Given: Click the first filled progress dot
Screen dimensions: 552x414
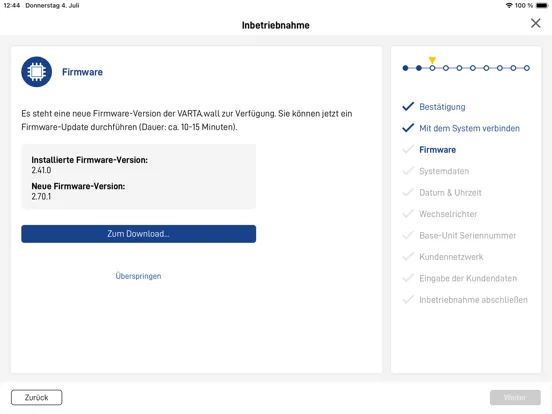Looking at the screenshot, I should click(x=405, y=68).
